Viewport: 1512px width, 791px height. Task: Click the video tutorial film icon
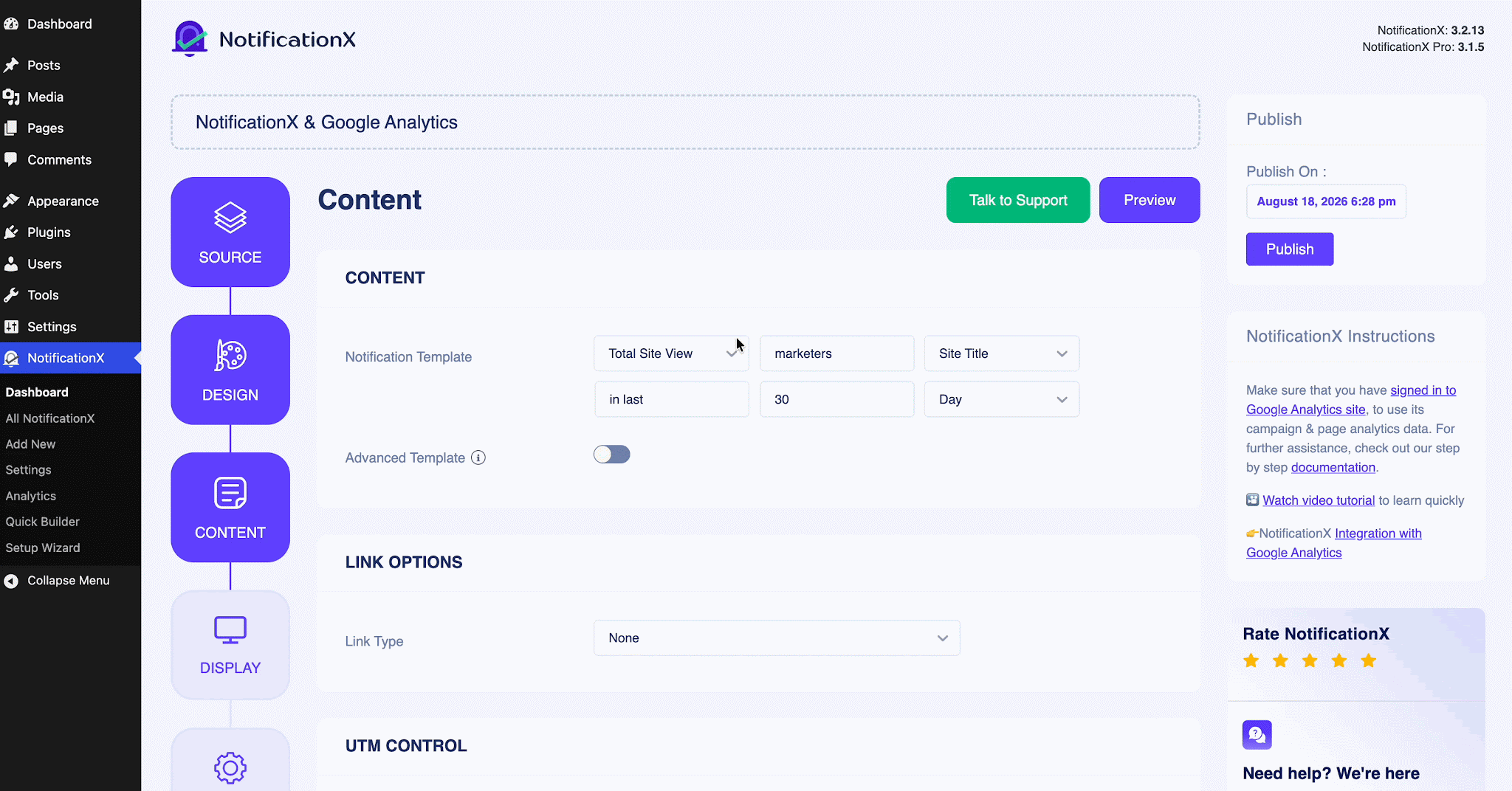point(1253,500)
